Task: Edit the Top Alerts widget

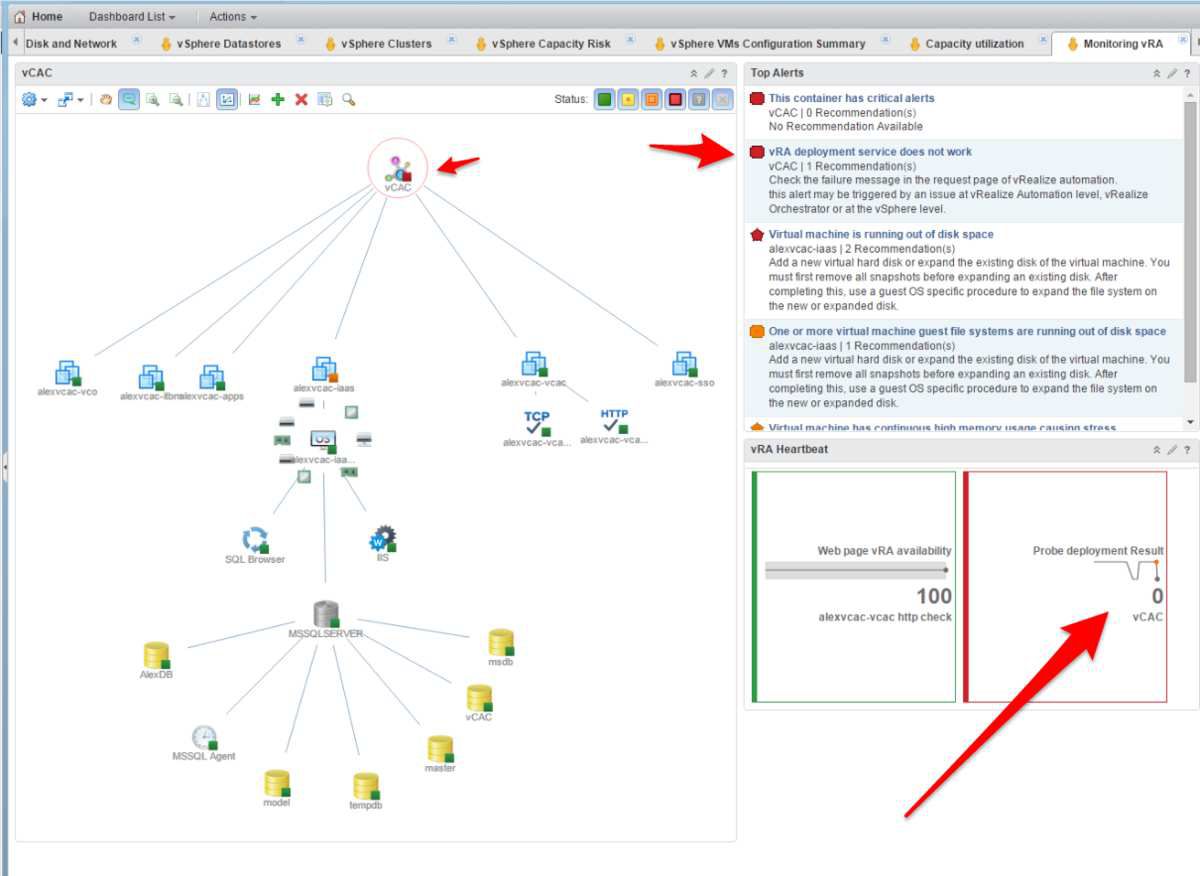Action: pyautogui.click(x=1172, y=73)
